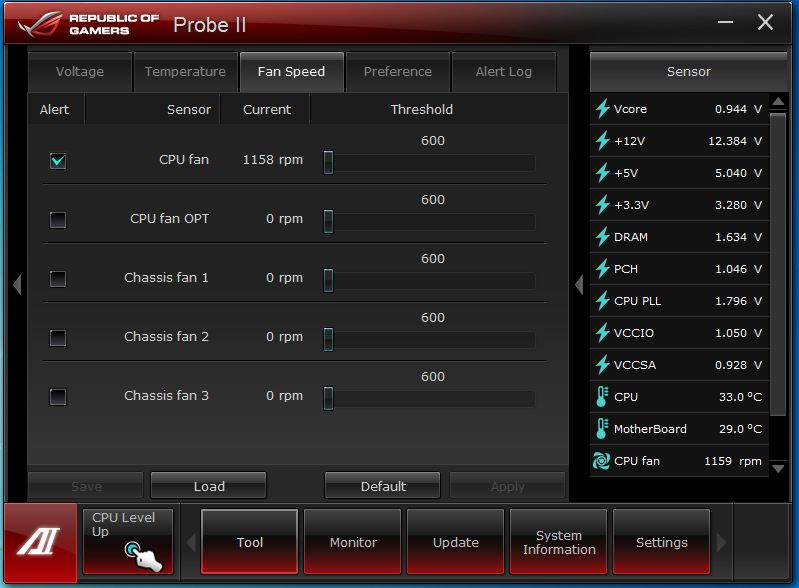Open the Update menu button

pos(456,542)
